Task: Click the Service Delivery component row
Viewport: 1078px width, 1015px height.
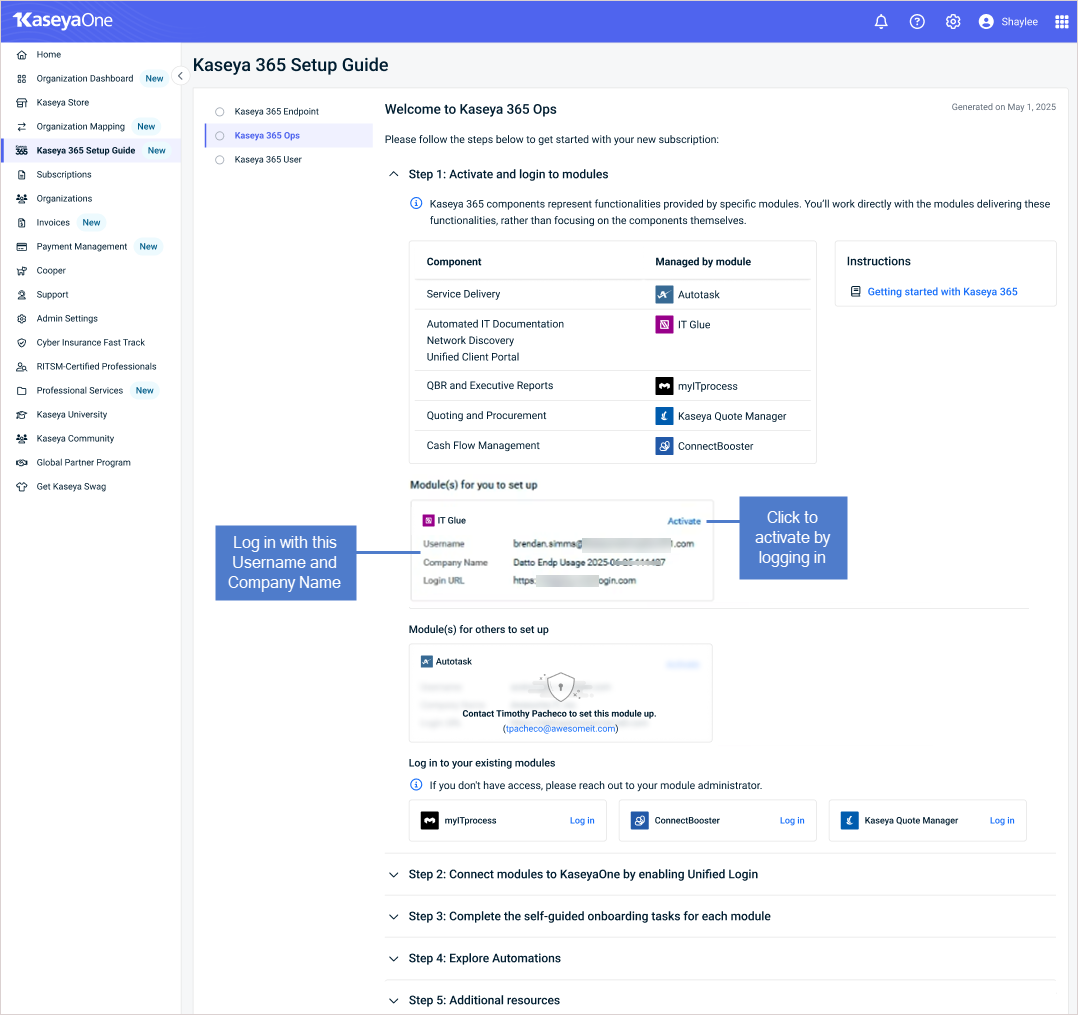Action: 613,294
